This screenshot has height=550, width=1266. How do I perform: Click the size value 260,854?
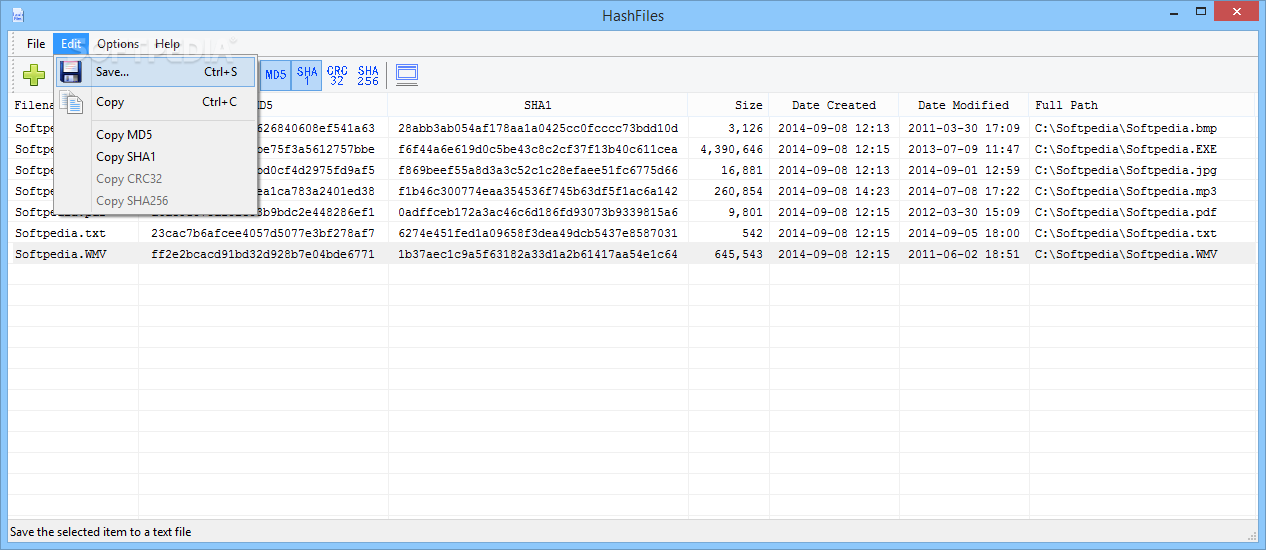coord(739,191)
